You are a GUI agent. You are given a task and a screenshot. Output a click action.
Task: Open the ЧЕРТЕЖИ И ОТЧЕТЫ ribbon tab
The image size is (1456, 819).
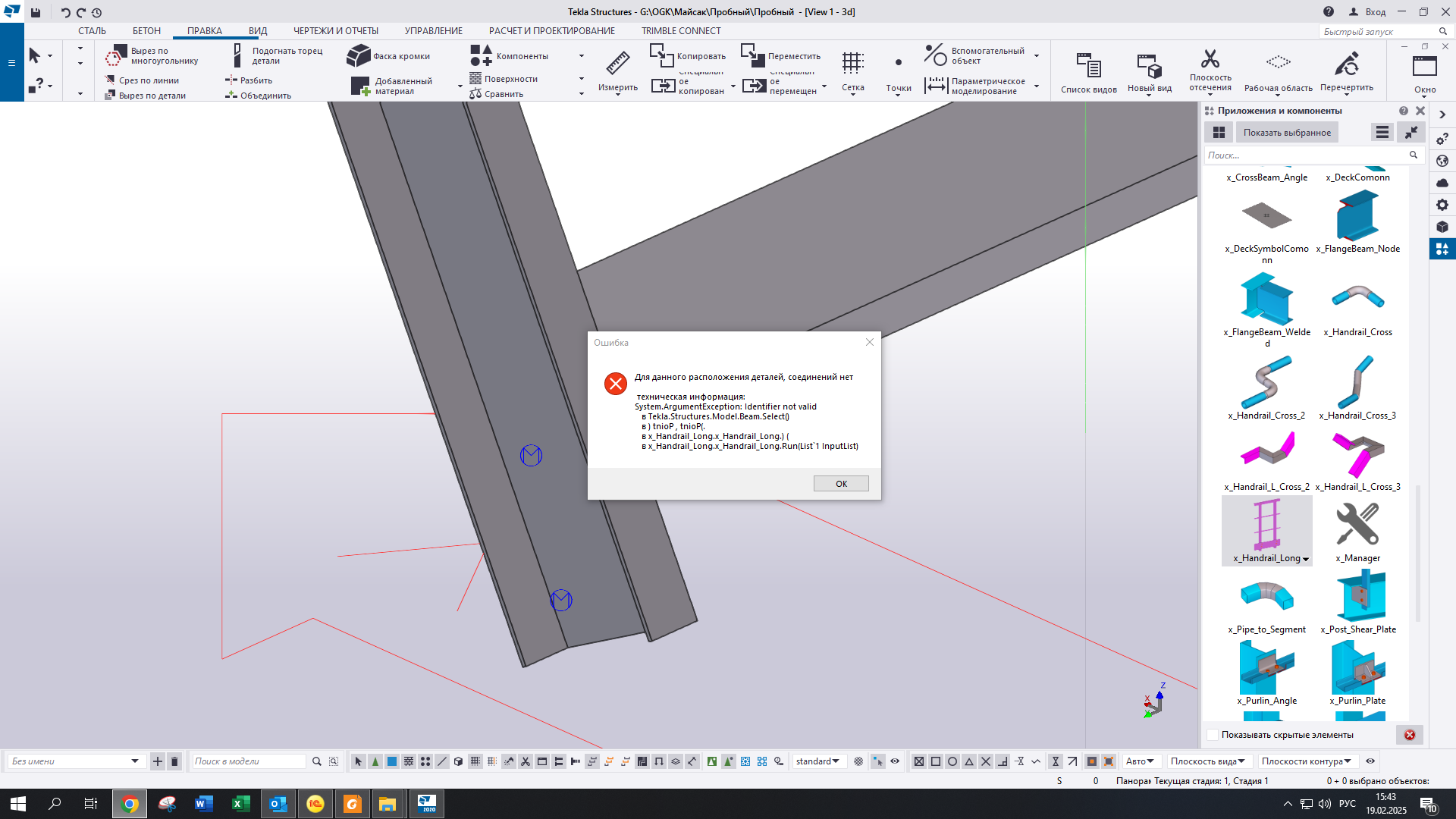coord(335,31)
